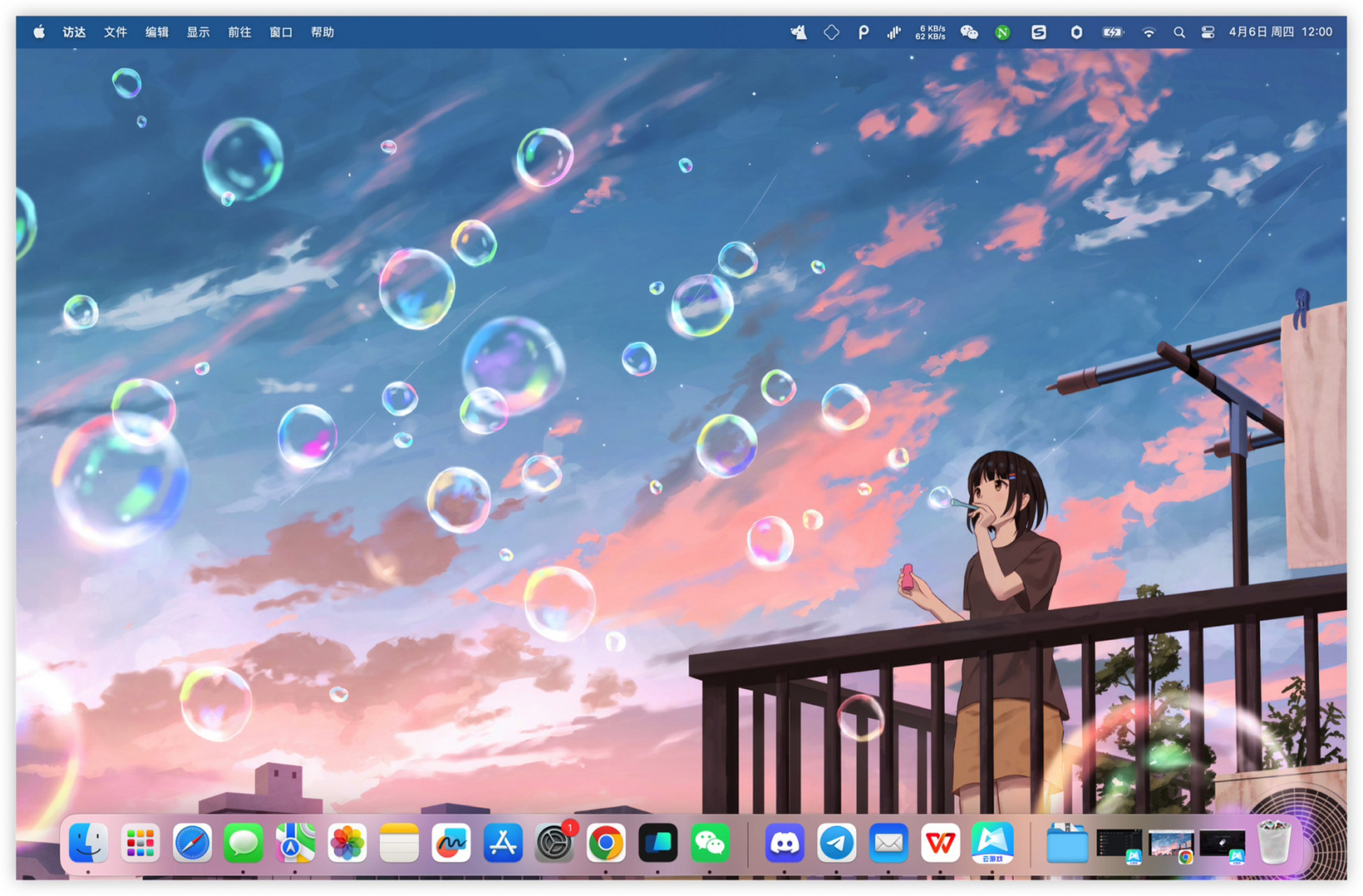Open the Trash in the Dock

1274,843
